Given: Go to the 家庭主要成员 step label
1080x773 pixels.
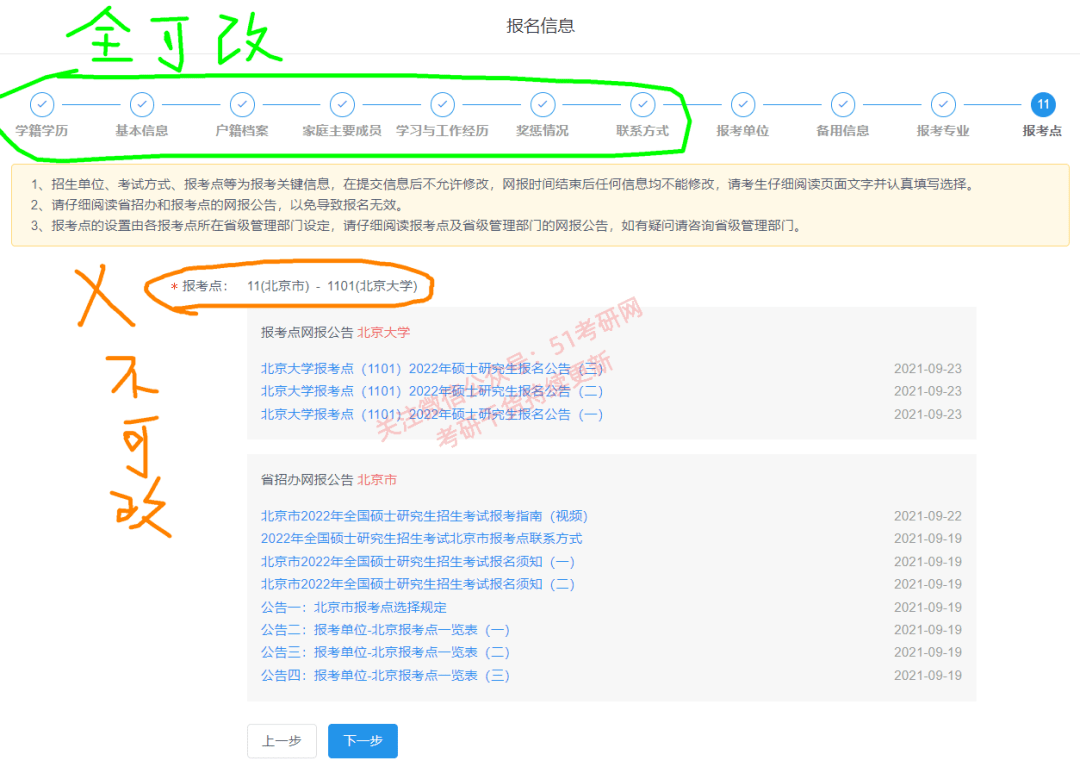Looking at the screenshot, I should [x=342, y=131].
